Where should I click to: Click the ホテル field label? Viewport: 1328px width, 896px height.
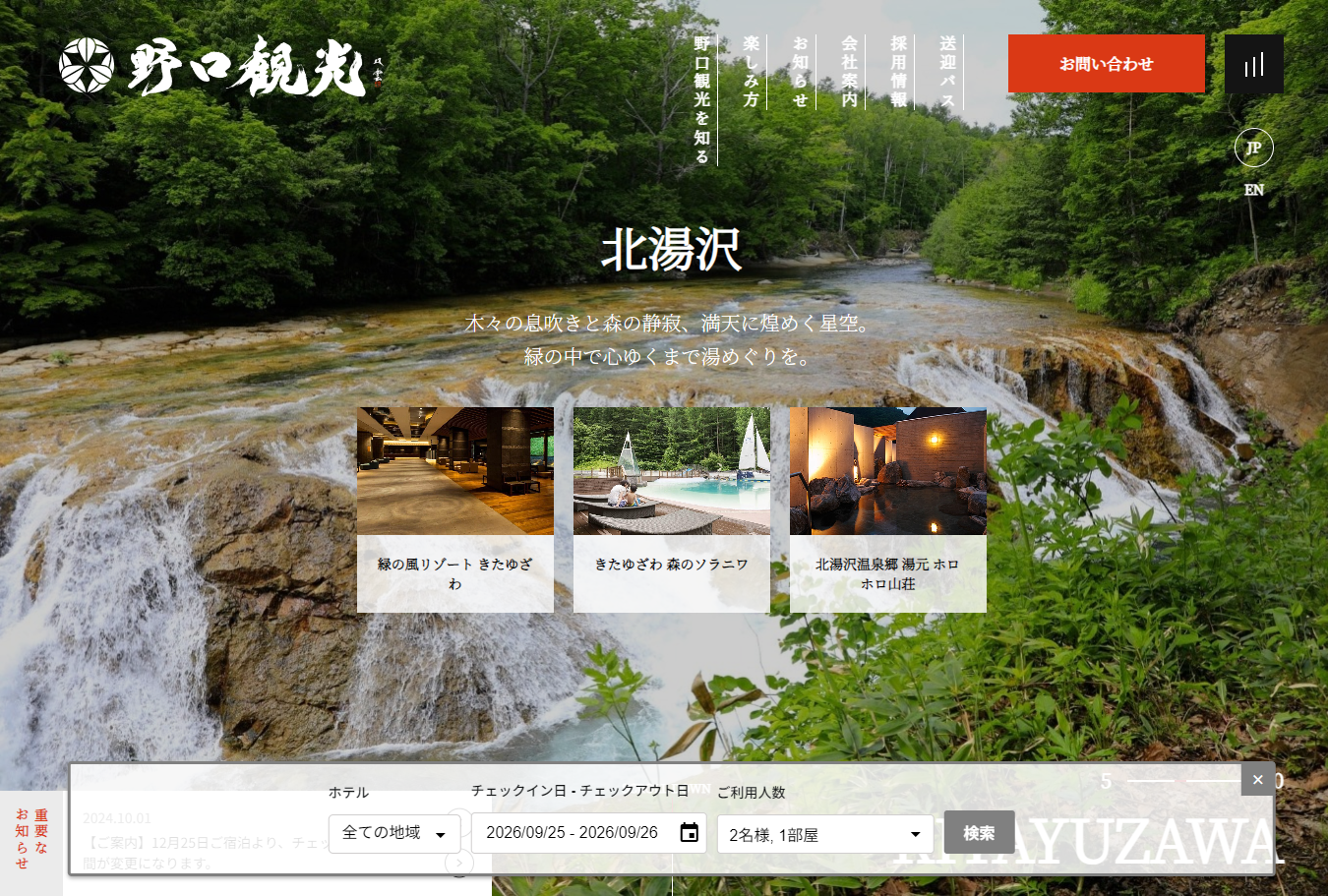(x=348, y=792)
